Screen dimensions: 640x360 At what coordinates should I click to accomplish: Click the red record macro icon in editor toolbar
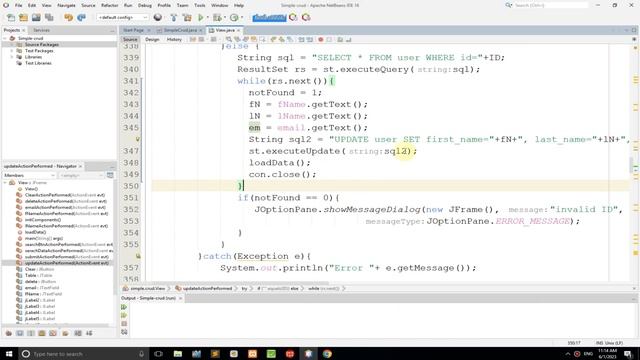pyautogui.click(x=321, y=40)
